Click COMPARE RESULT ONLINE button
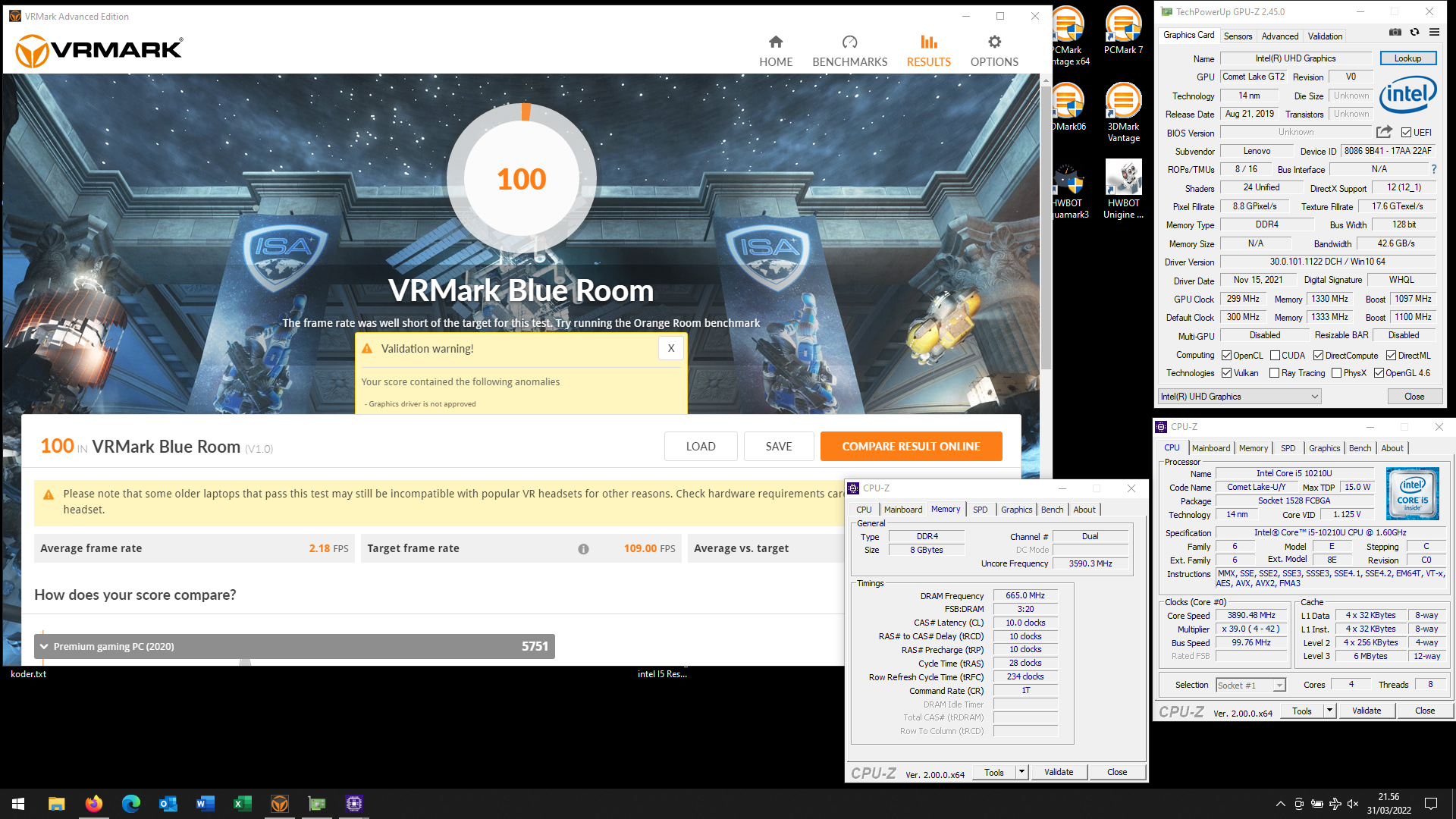Screen dimensions: 1456x819 (911, 447)
